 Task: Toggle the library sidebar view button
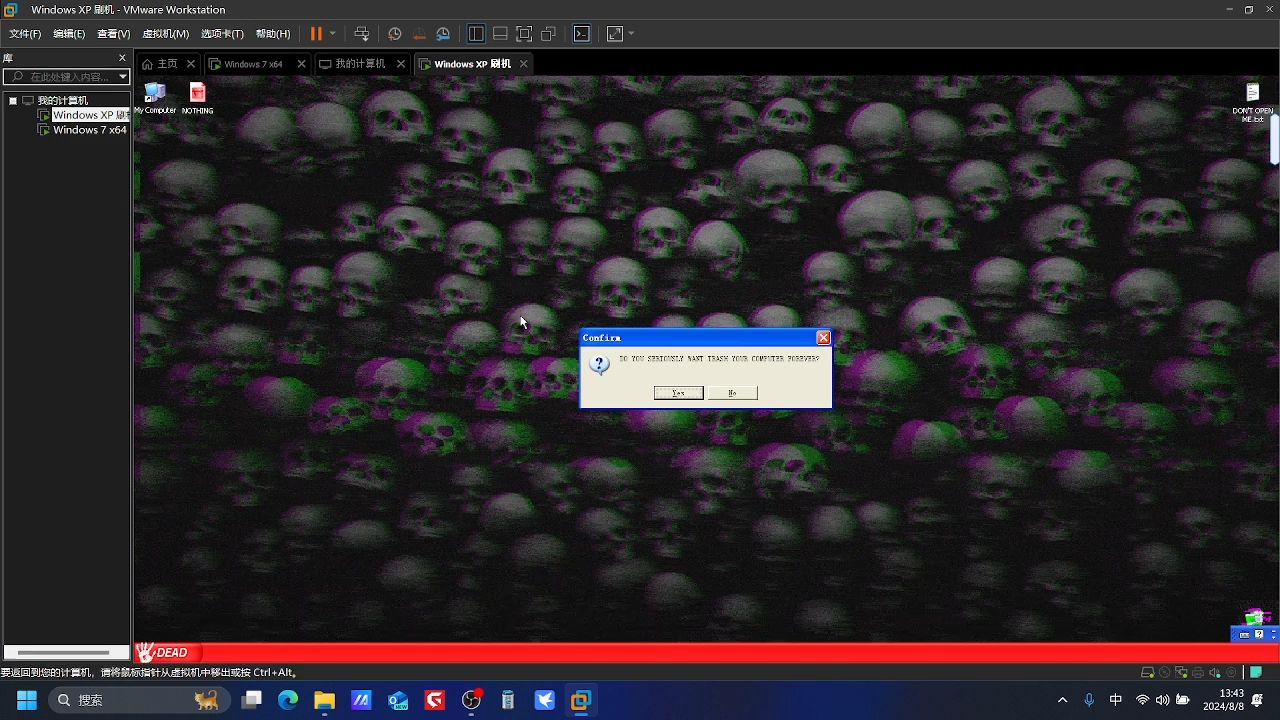[476, 33]
